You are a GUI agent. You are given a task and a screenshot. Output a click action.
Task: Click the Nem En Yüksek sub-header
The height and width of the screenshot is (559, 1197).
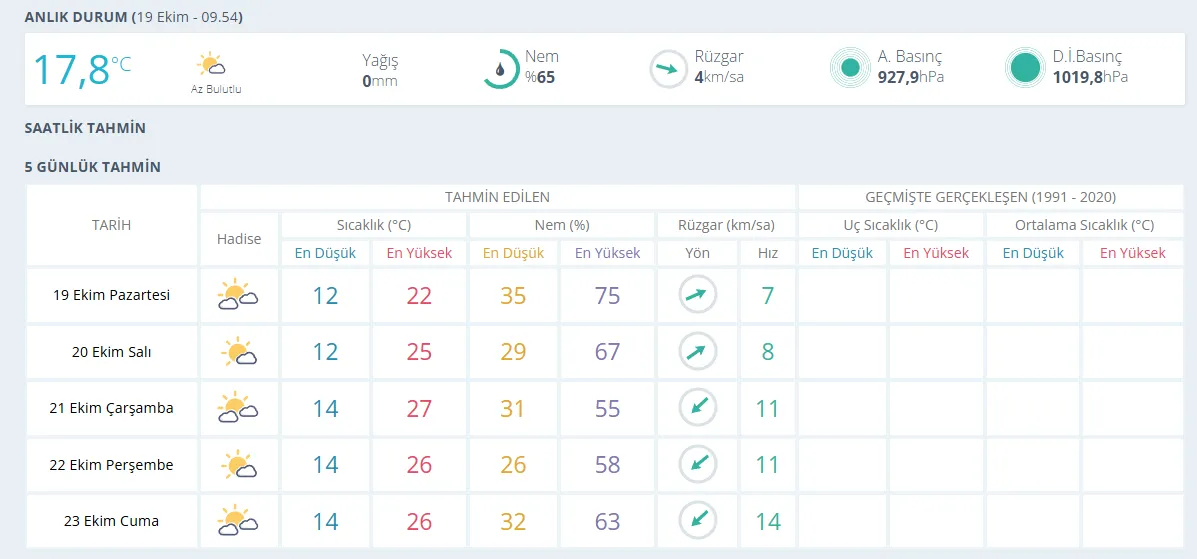(x=608, y=254)
